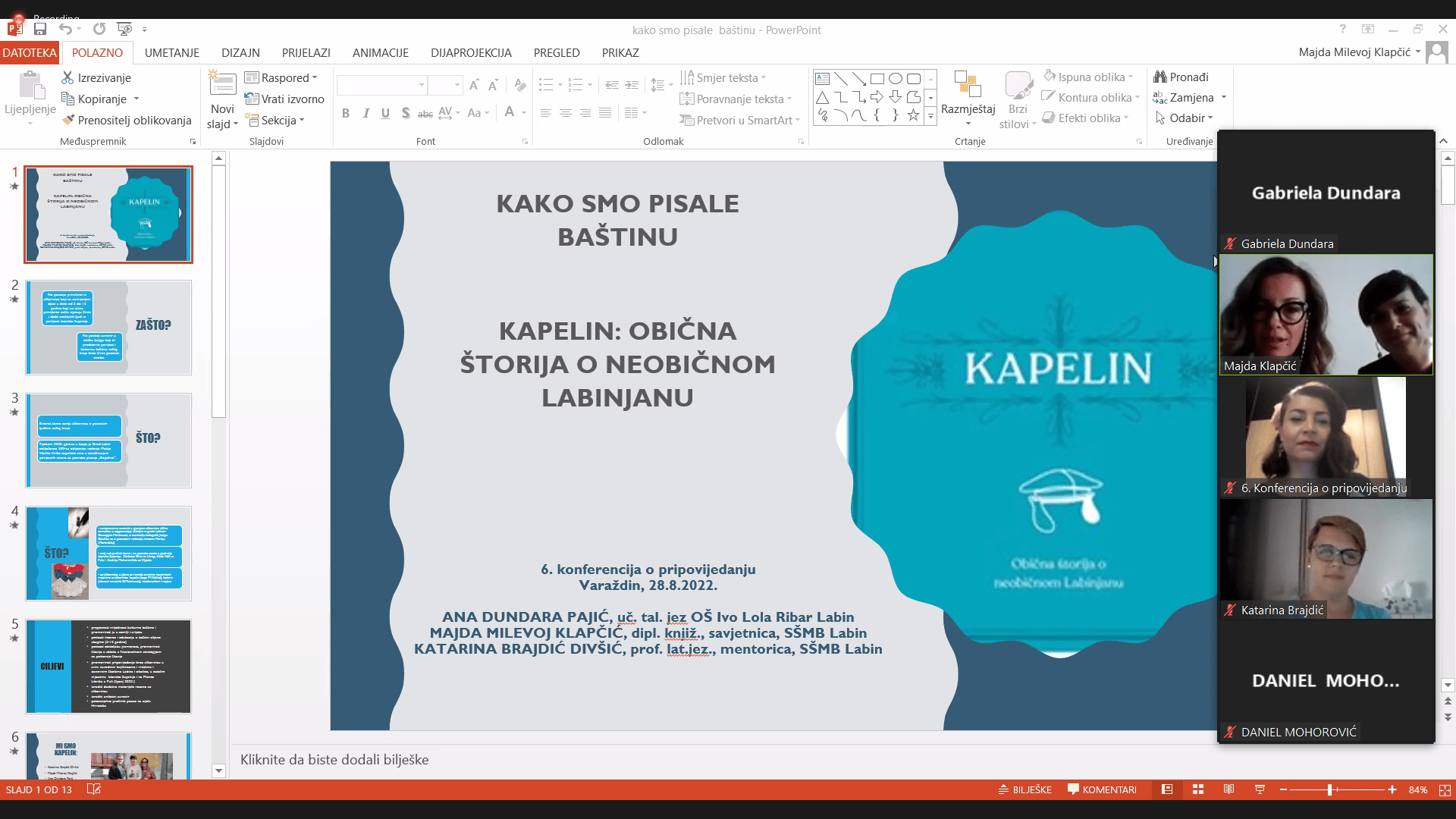This screenshot has height=819, width=1456.
Task: Switch to slide sorter view icon
Action: (x=1198, y=789)
